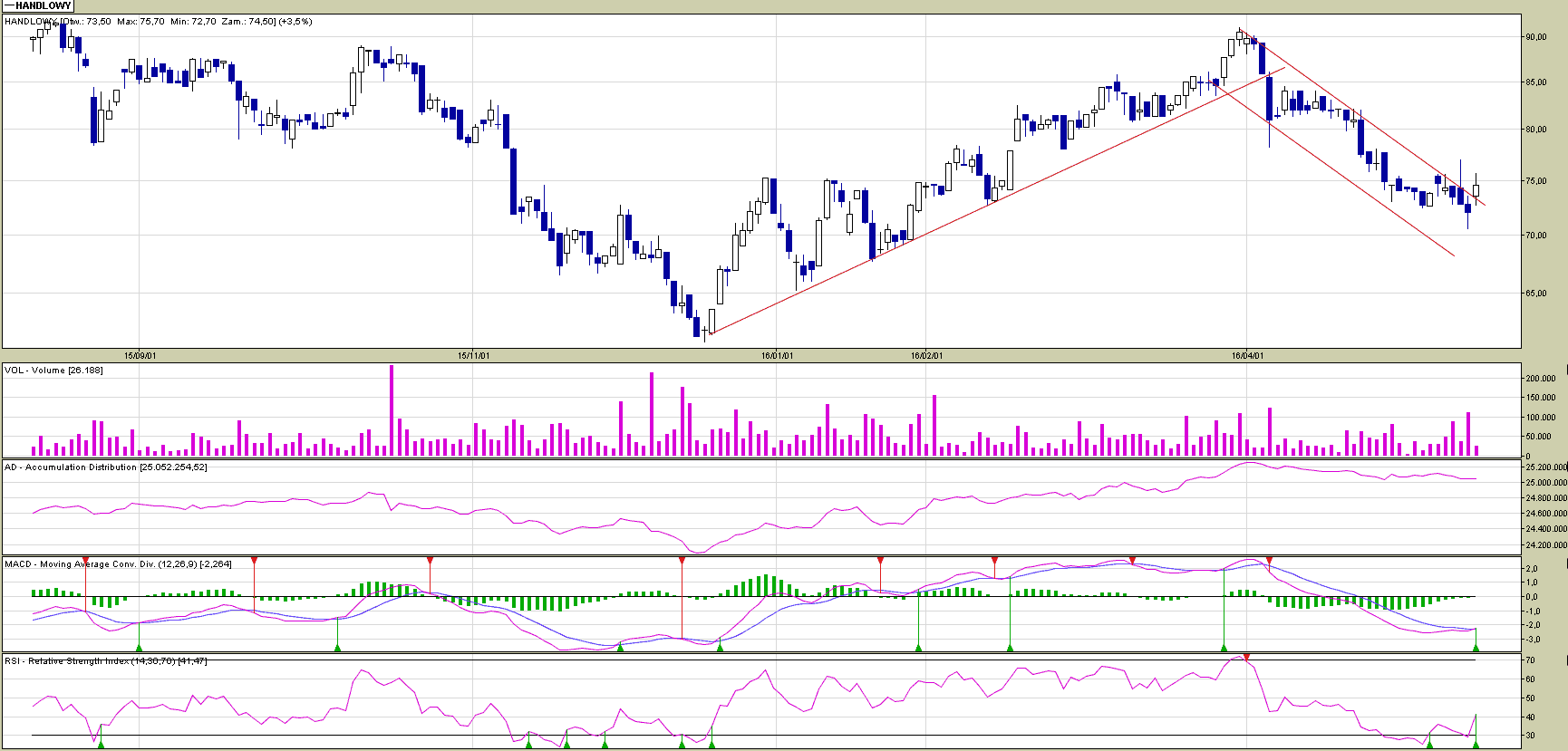Click the rightmost red MACD sell marker
This screenshot has height=751, width=1568.
pos(1269,561)
